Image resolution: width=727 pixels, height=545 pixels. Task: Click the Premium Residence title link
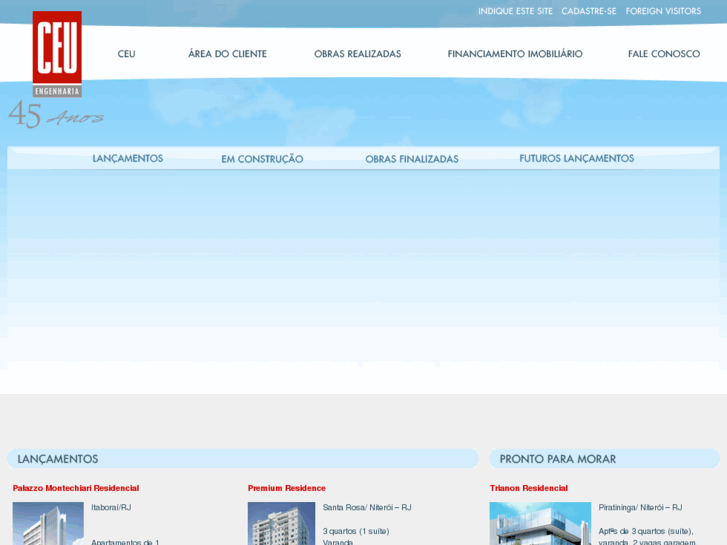coord(287,488)
